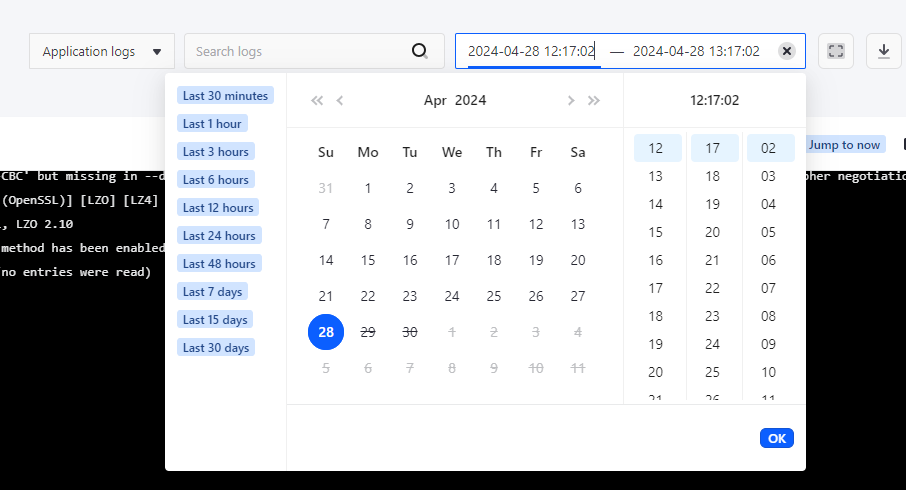Go to previous year with double-left arrow

(317, 100)
